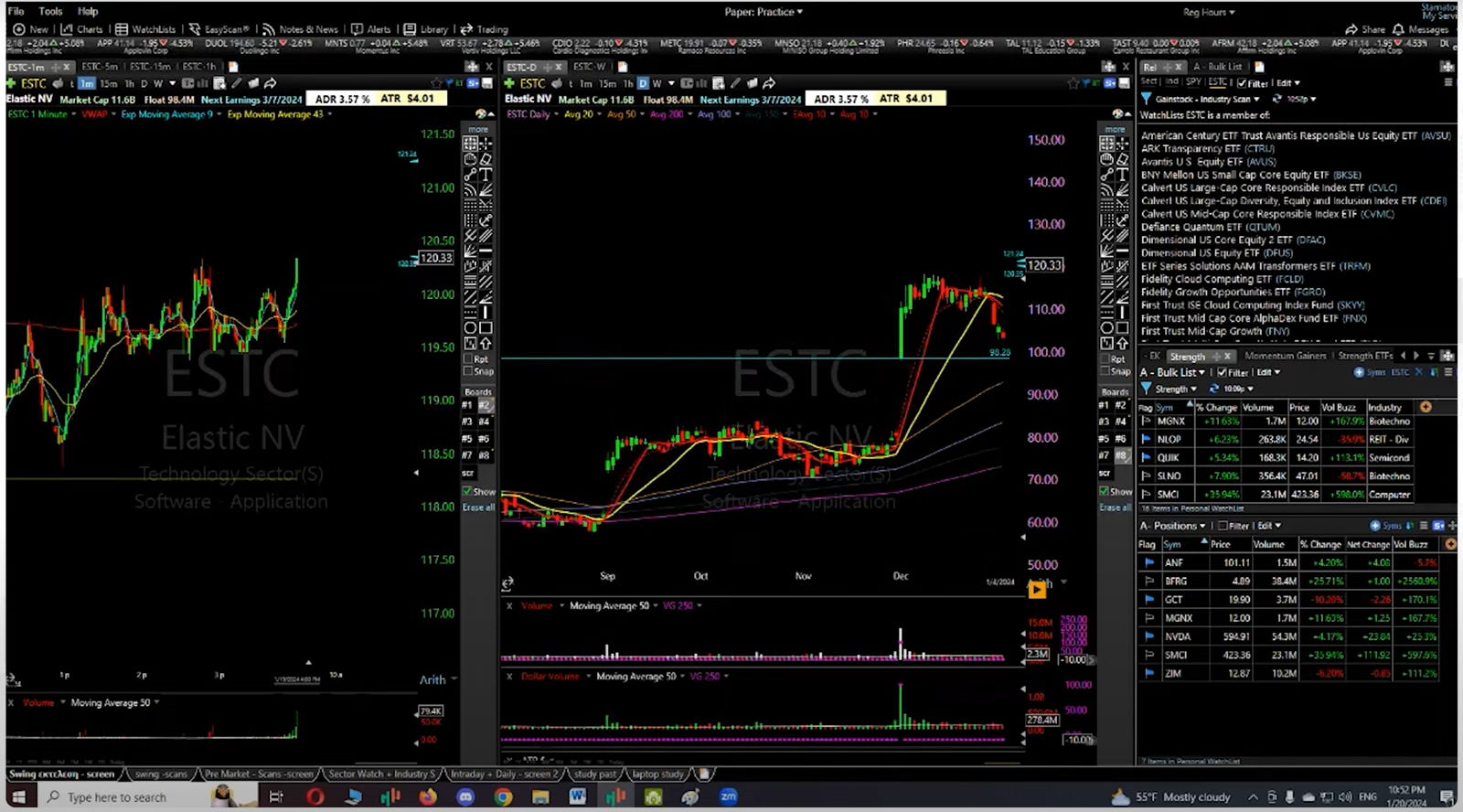Screen dimensions: 1463x812
Task: Open the Exp Moving Average 9 indicator dropdown
Action: click(170, 114)
